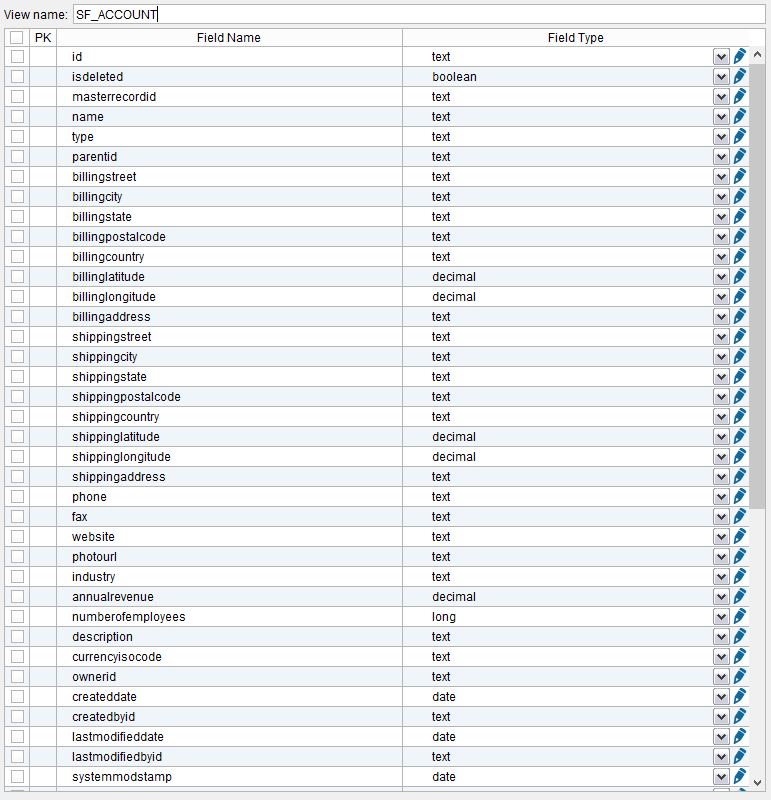
Task: Click the pencil icon for type field
Action: pyautogui.click(x=739, y=136)
